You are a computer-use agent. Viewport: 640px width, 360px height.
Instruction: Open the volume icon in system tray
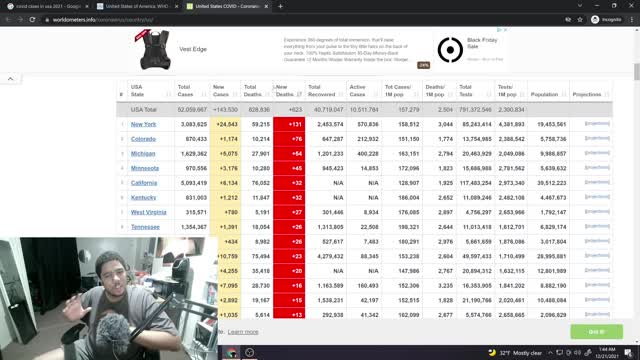pos(578,353)
